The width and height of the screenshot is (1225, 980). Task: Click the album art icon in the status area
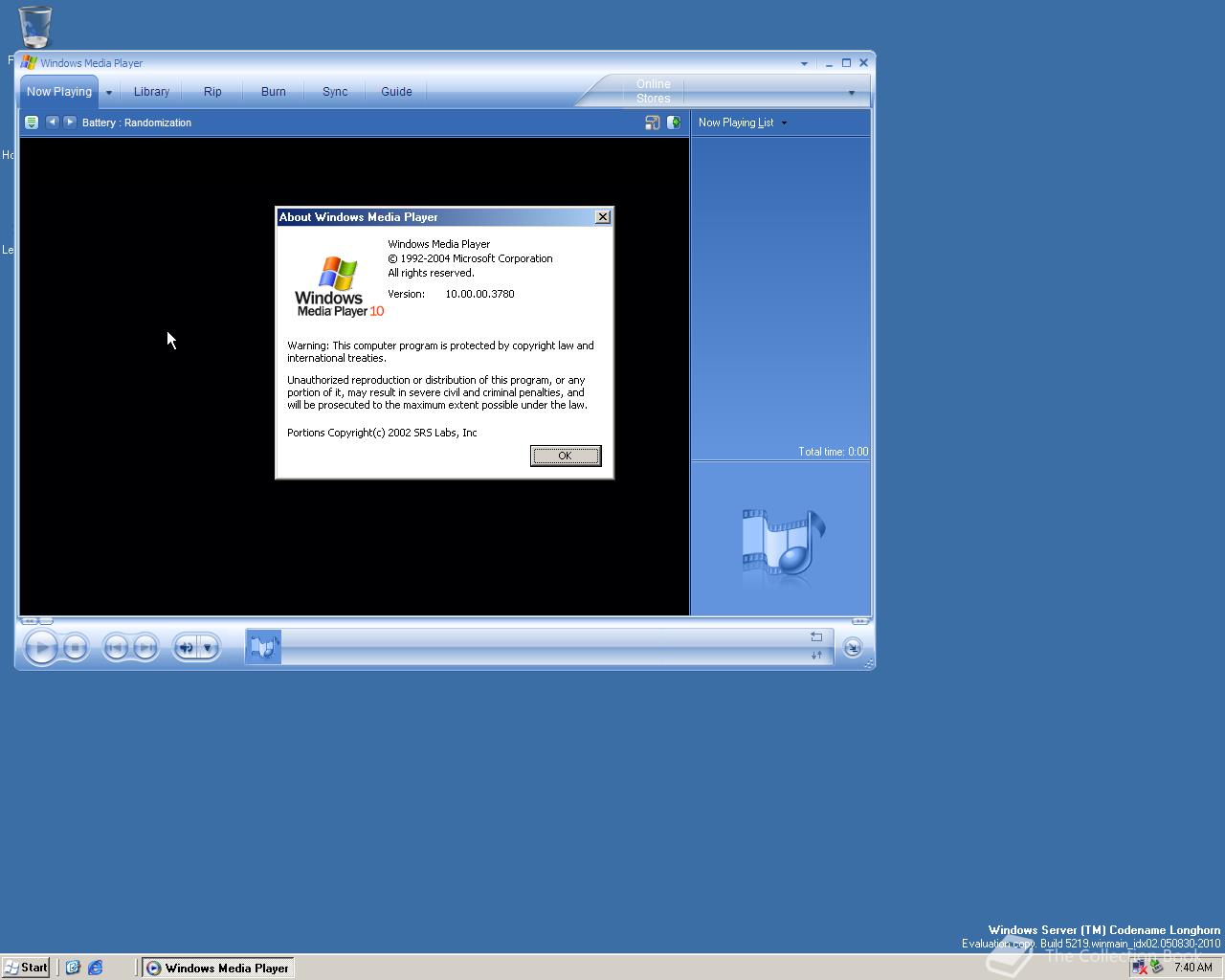coord(263,648)
